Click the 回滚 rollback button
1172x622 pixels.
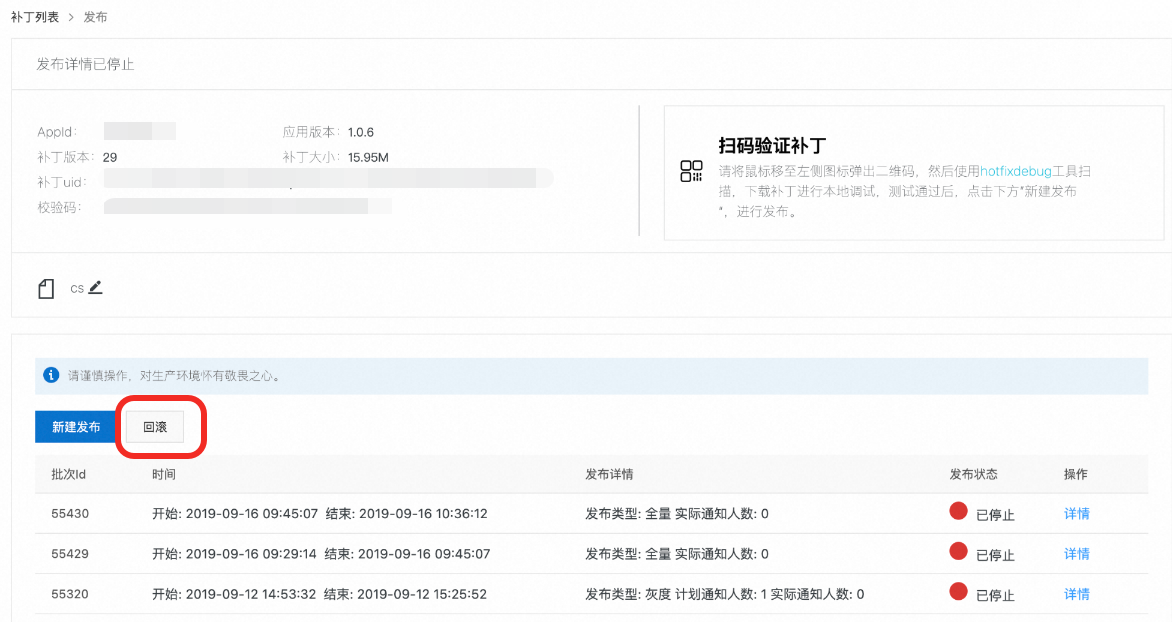coord(155,427)
